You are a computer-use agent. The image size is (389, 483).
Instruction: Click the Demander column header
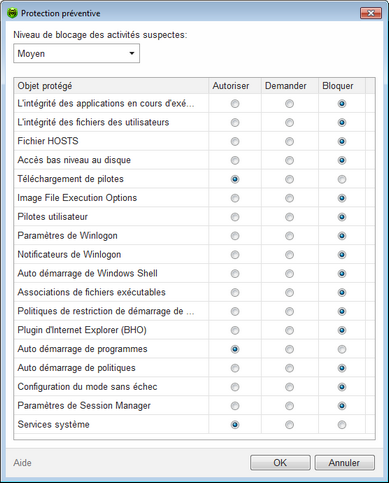pyautogui.click(x=290, y=86)
